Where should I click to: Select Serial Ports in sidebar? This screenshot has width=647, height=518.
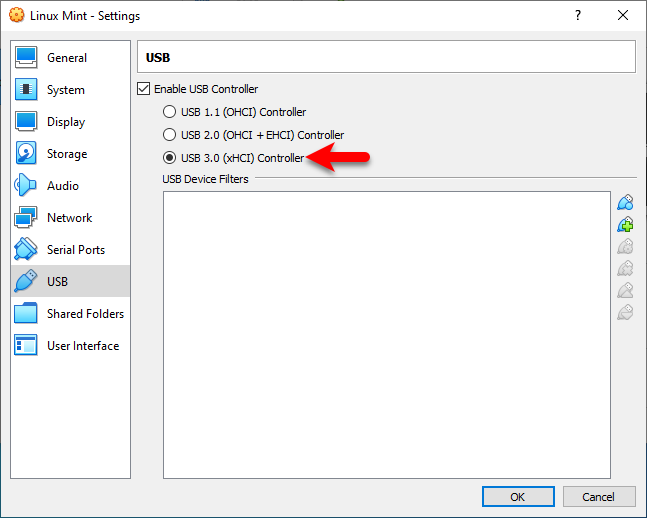(76, 250)
